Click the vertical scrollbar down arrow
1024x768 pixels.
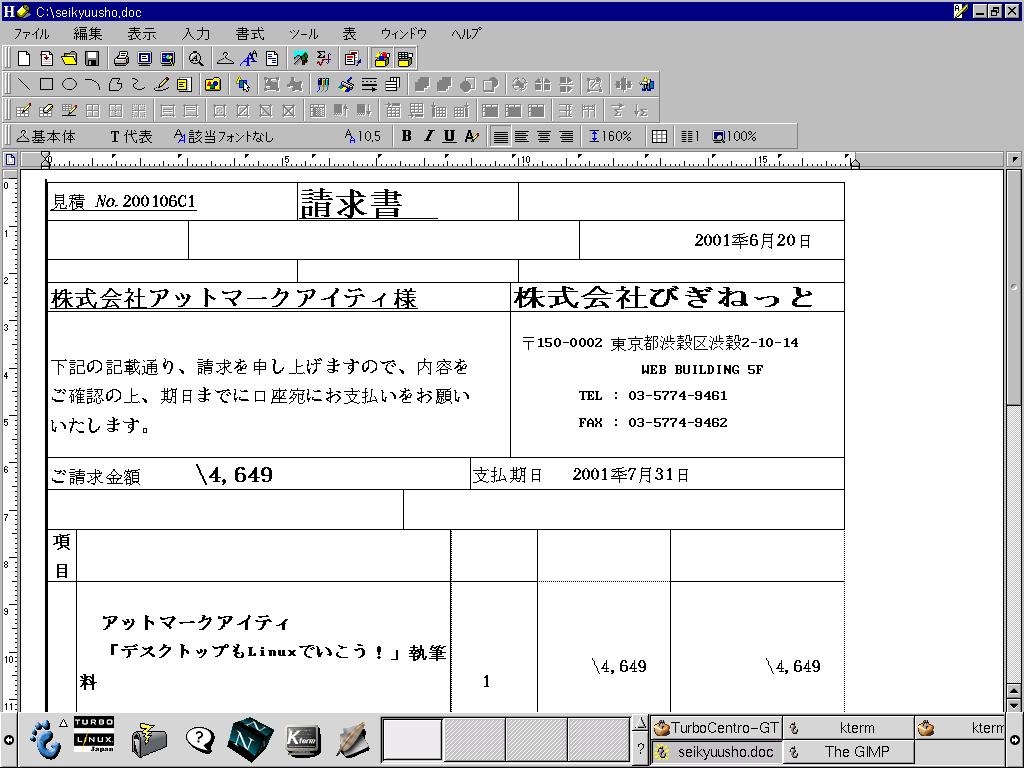[x=1014, y=705]
